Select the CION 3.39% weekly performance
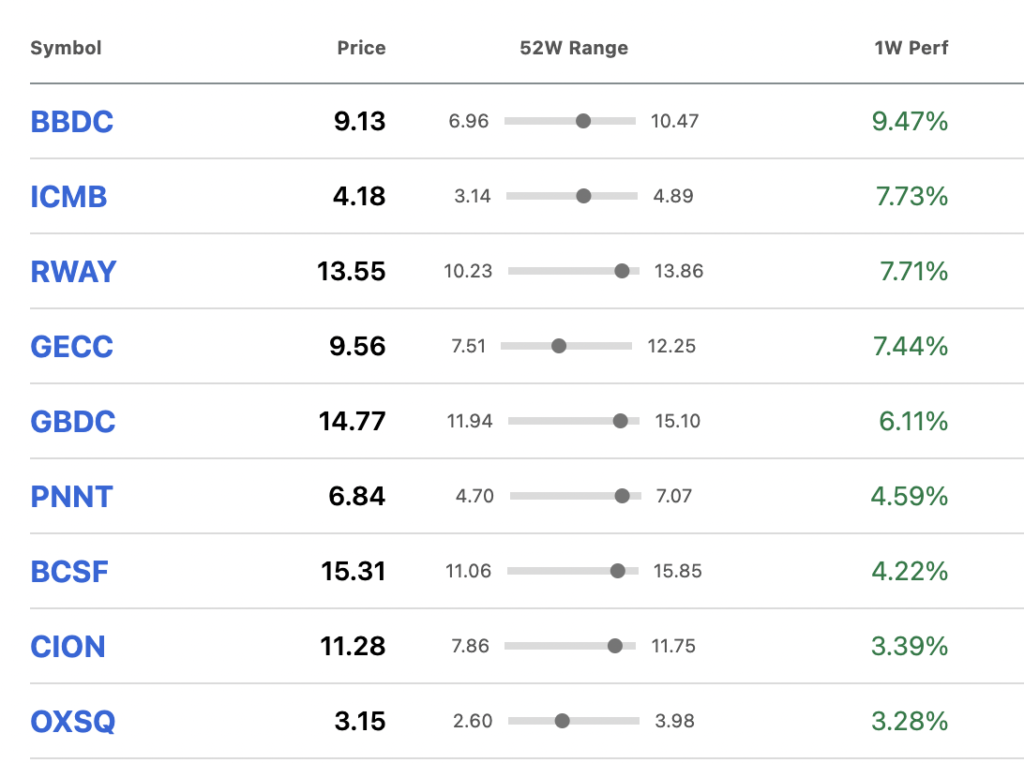 (910, 647)
